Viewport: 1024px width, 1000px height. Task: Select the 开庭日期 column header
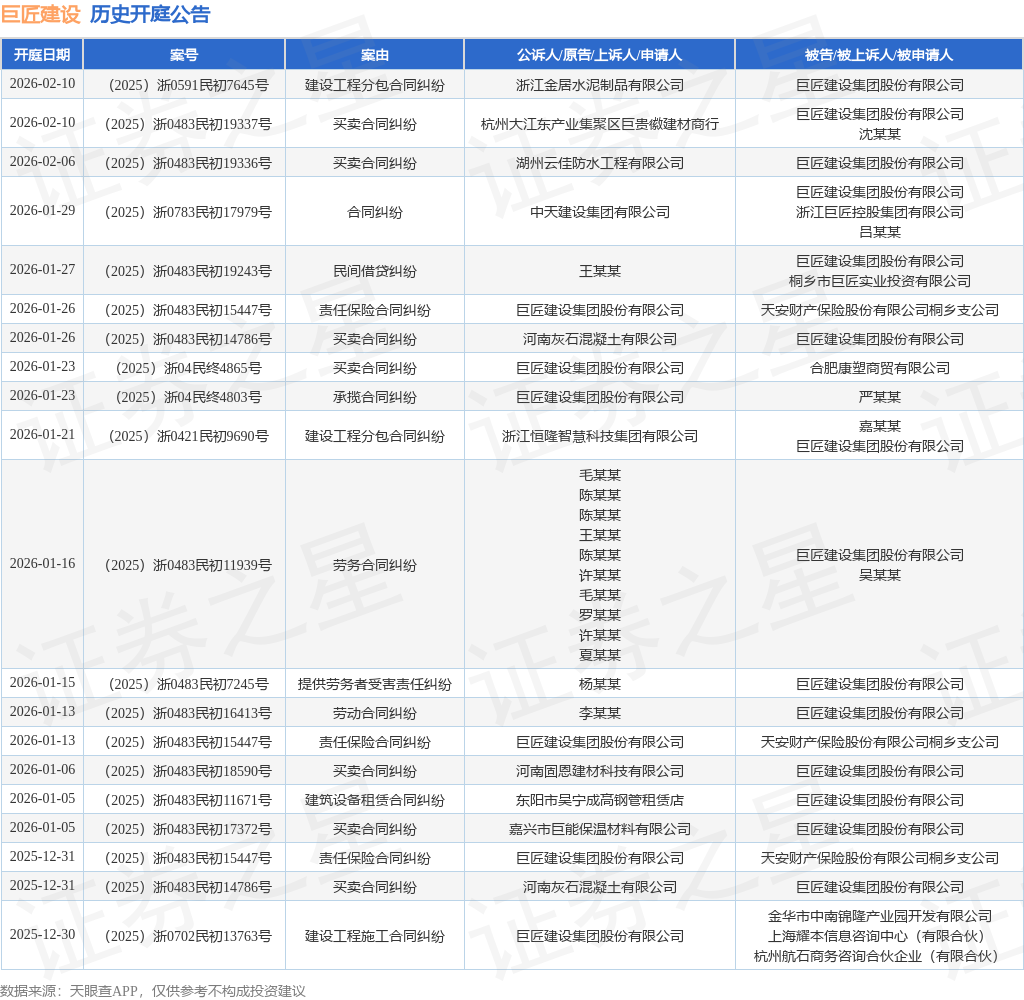[42, 55]
